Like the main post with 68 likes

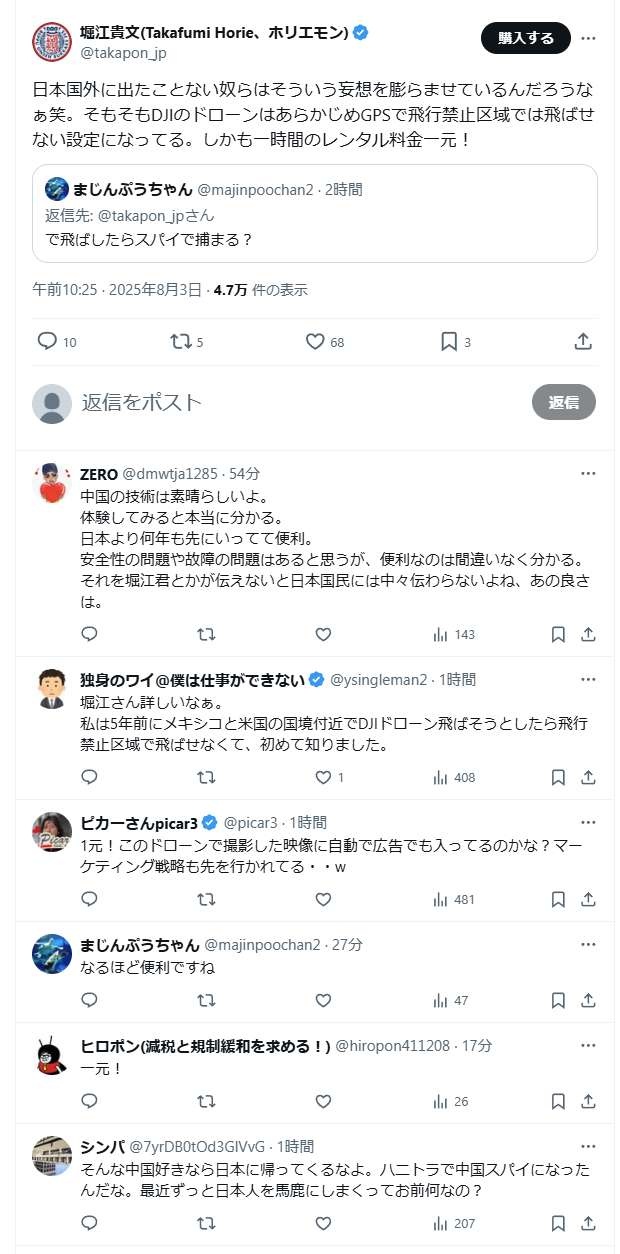[x=315, y=342]
